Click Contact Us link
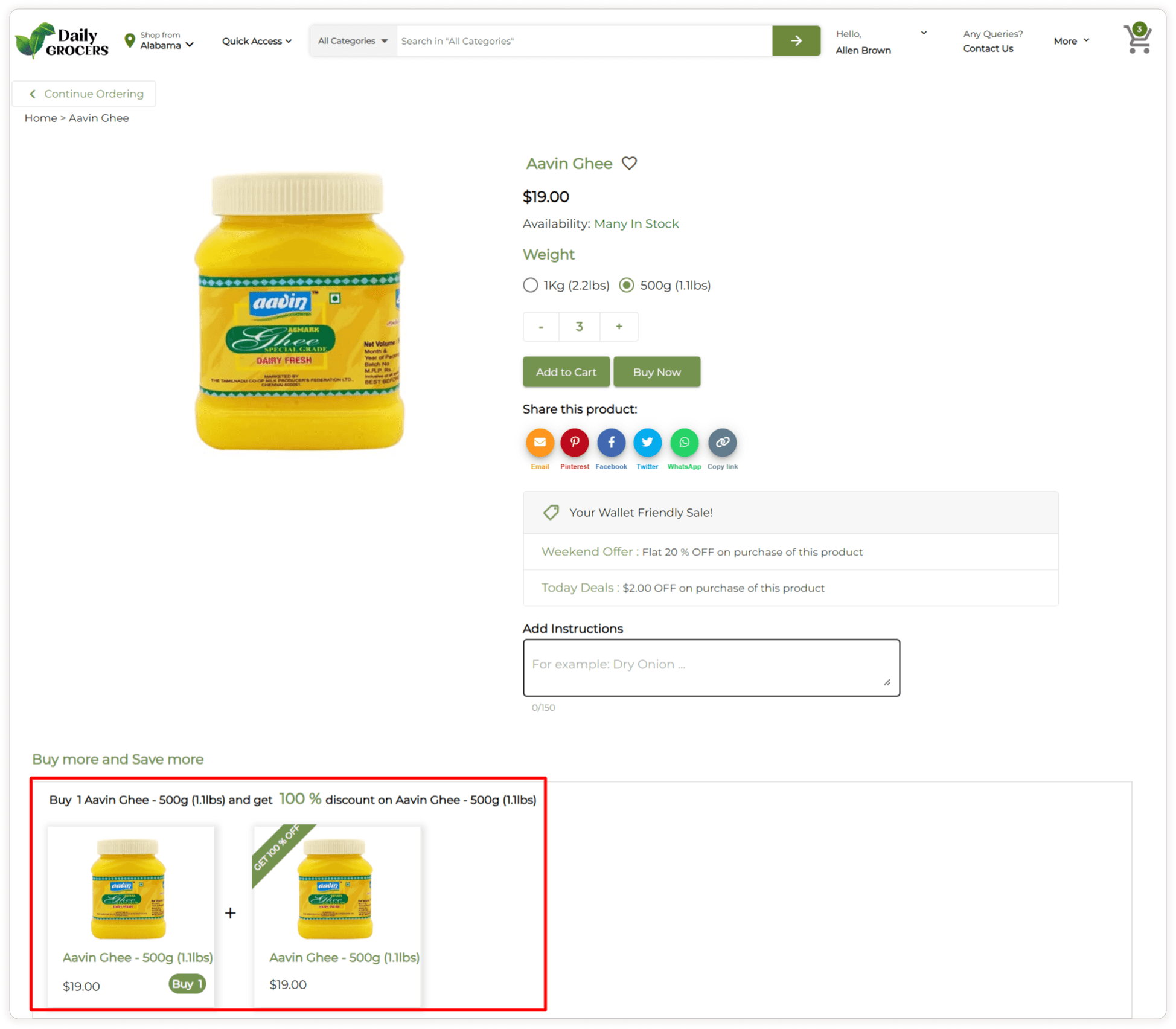 [988, 48]
